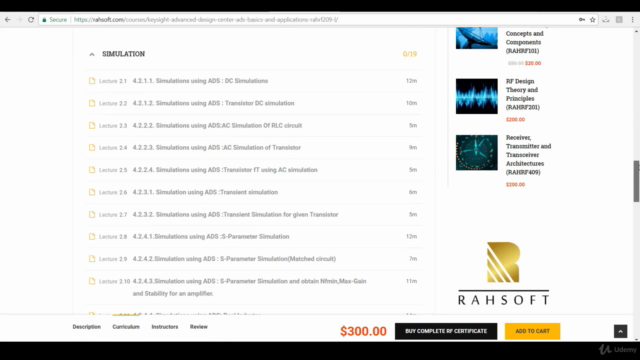Click the $20.00 sale price

coord(533,63)
